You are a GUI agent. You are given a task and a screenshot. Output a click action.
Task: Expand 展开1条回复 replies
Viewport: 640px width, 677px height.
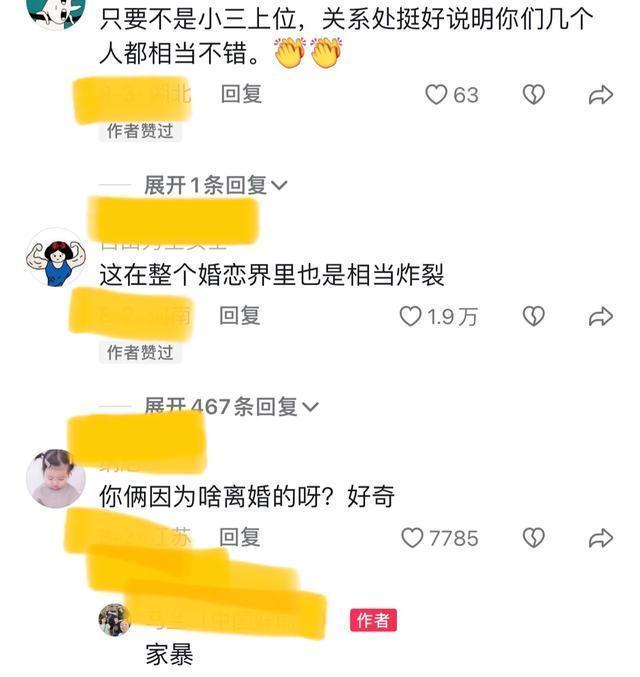pos(215,186)
